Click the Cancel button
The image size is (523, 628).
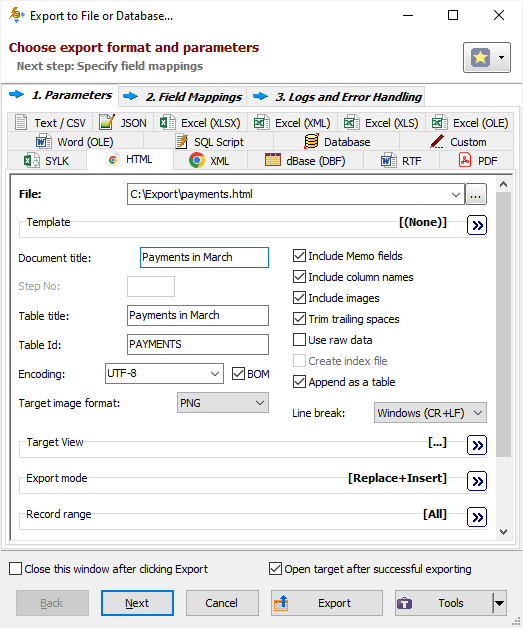[222, 603]
